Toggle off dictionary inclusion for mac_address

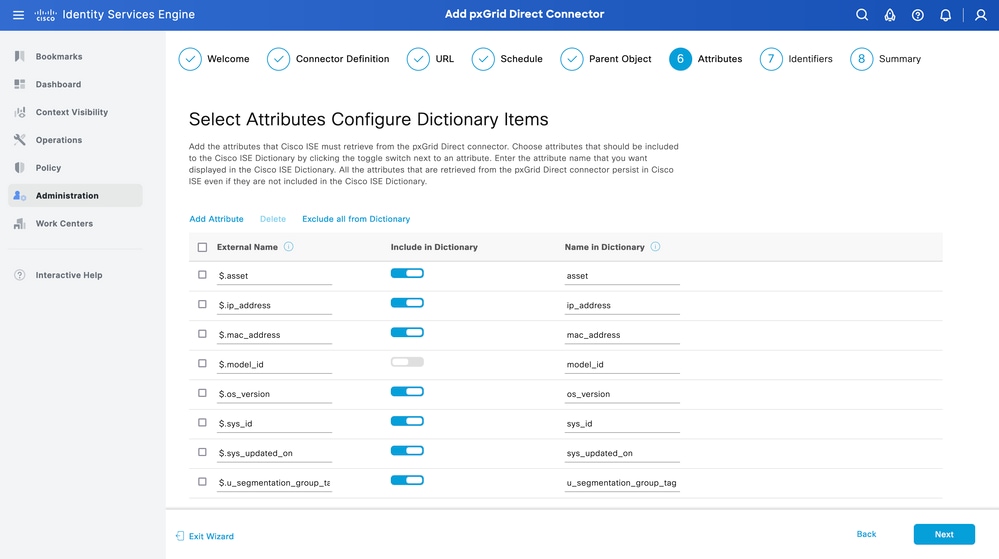click(407, 332)
